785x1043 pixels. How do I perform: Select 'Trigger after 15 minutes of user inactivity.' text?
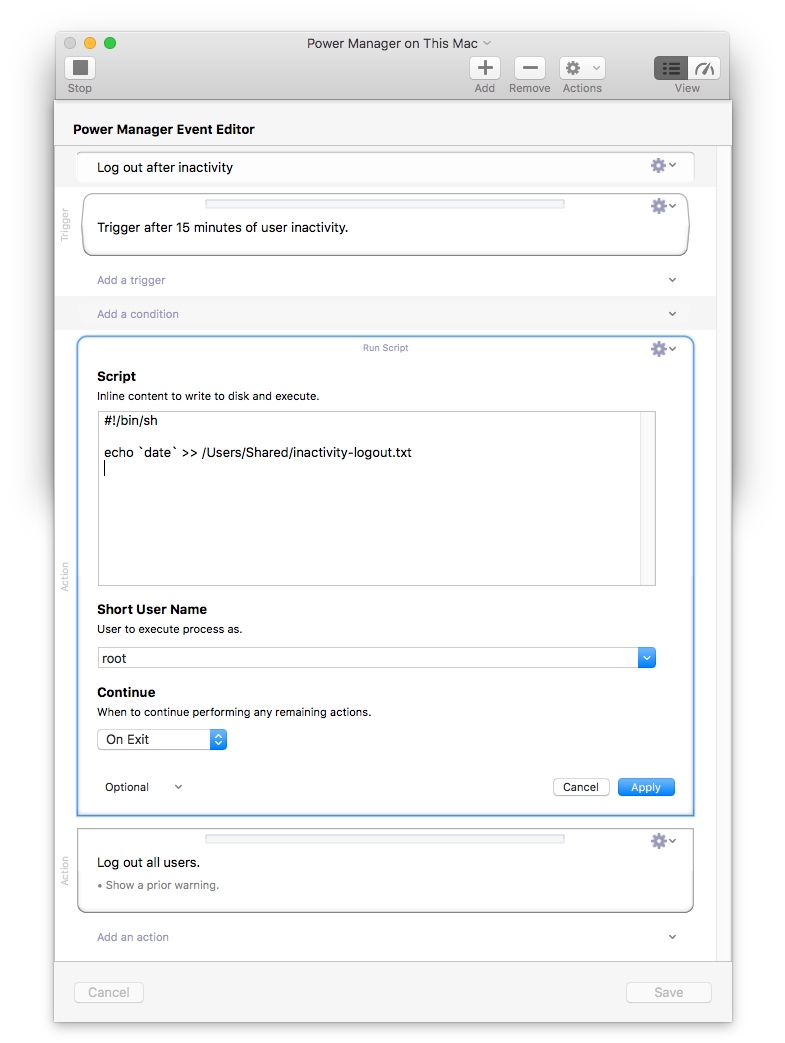pyautogui.click(x=223, y=227)
